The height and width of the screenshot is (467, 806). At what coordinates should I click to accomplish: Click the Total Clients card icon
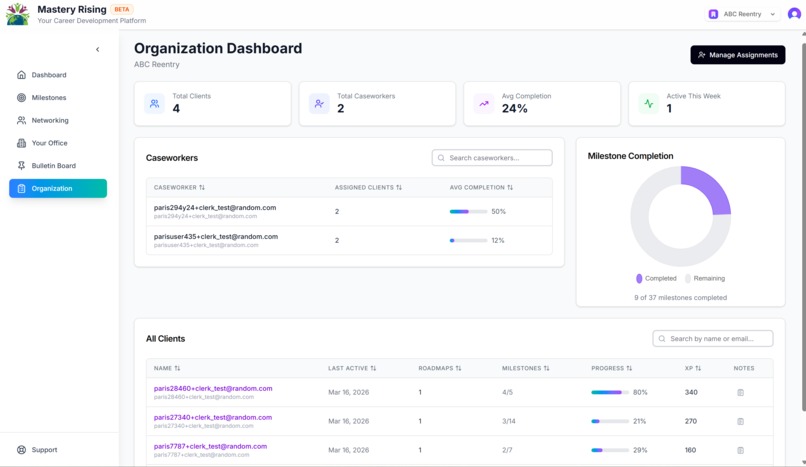click(154, 104)
